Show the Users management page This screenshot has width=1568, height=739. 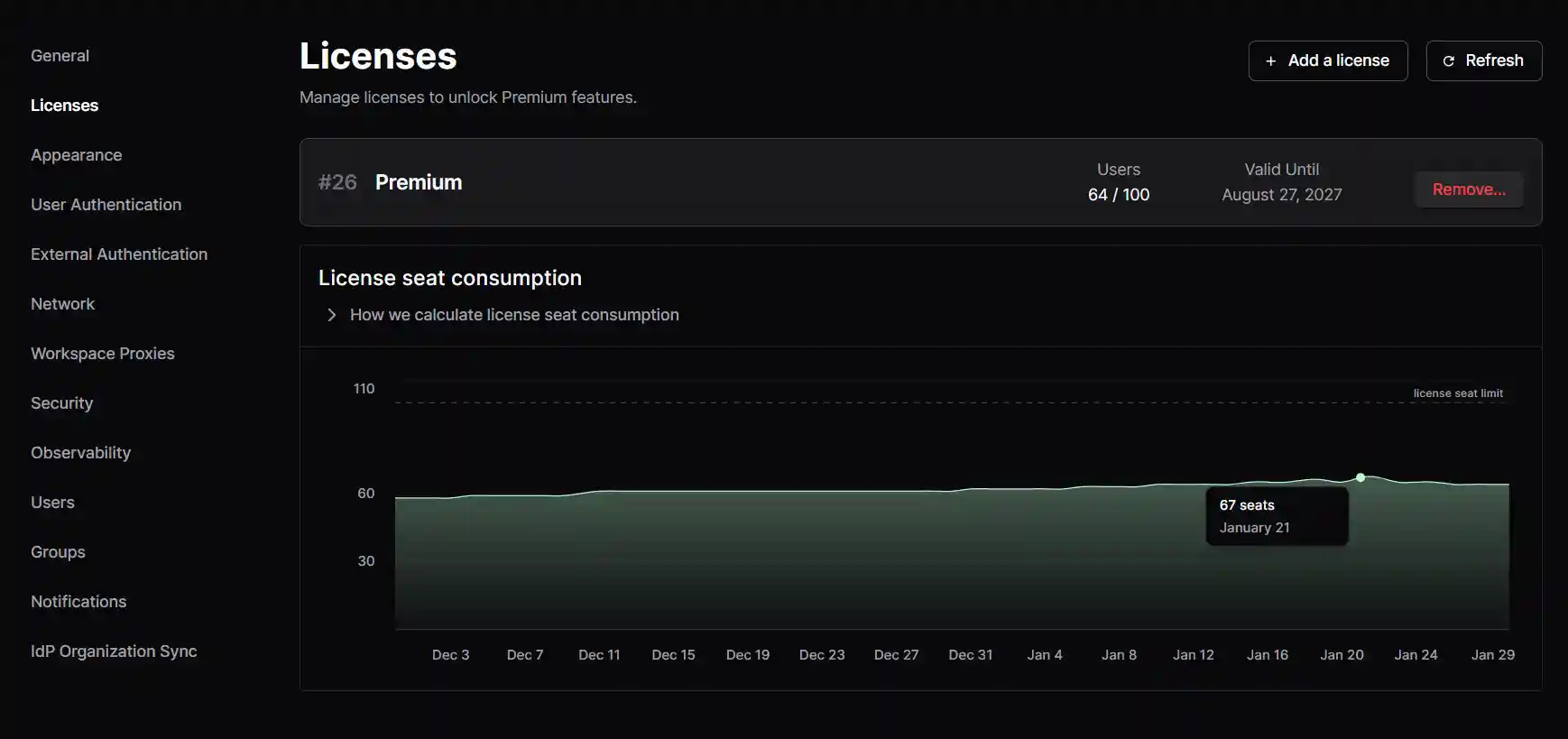coord(52,503)
